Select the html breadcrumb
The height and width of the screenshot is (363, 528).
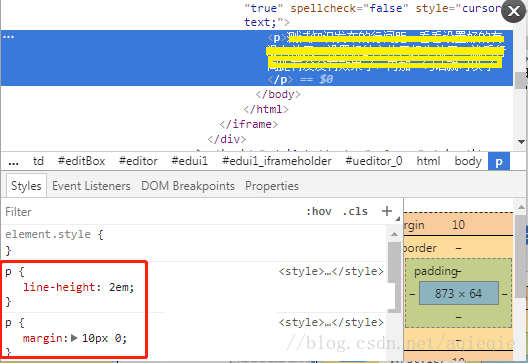pyautogui.click(x=428, y=161)
